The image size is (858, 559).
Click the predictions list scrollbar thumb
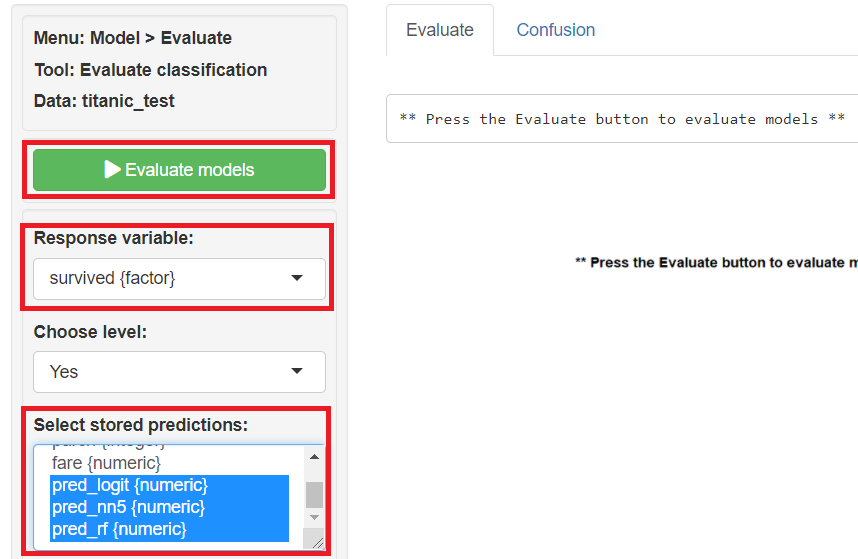pyautogui.click(x=314, y=494)
